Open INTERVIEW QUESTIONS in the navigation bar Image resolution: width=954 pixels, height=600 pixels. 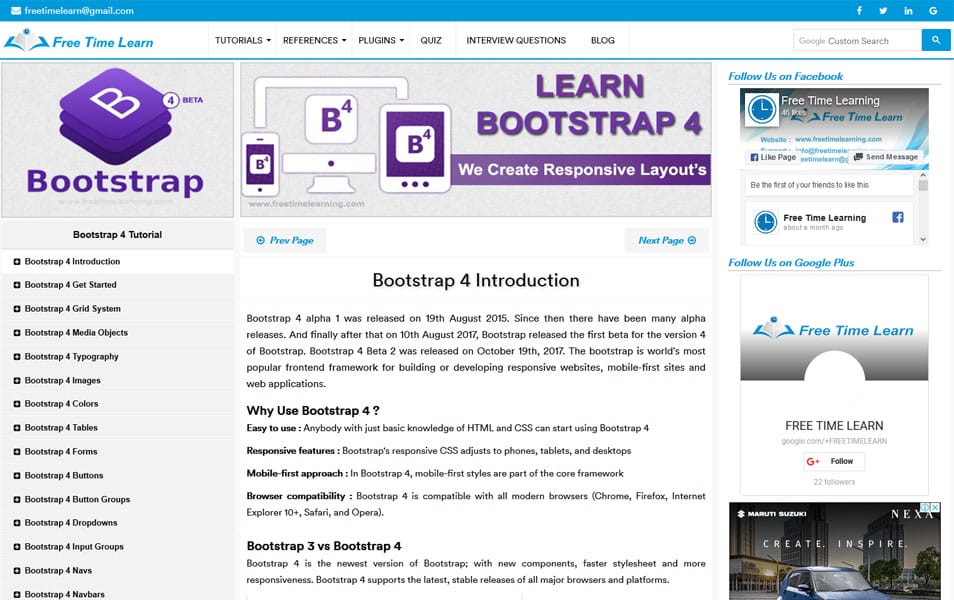pos(516,40)
